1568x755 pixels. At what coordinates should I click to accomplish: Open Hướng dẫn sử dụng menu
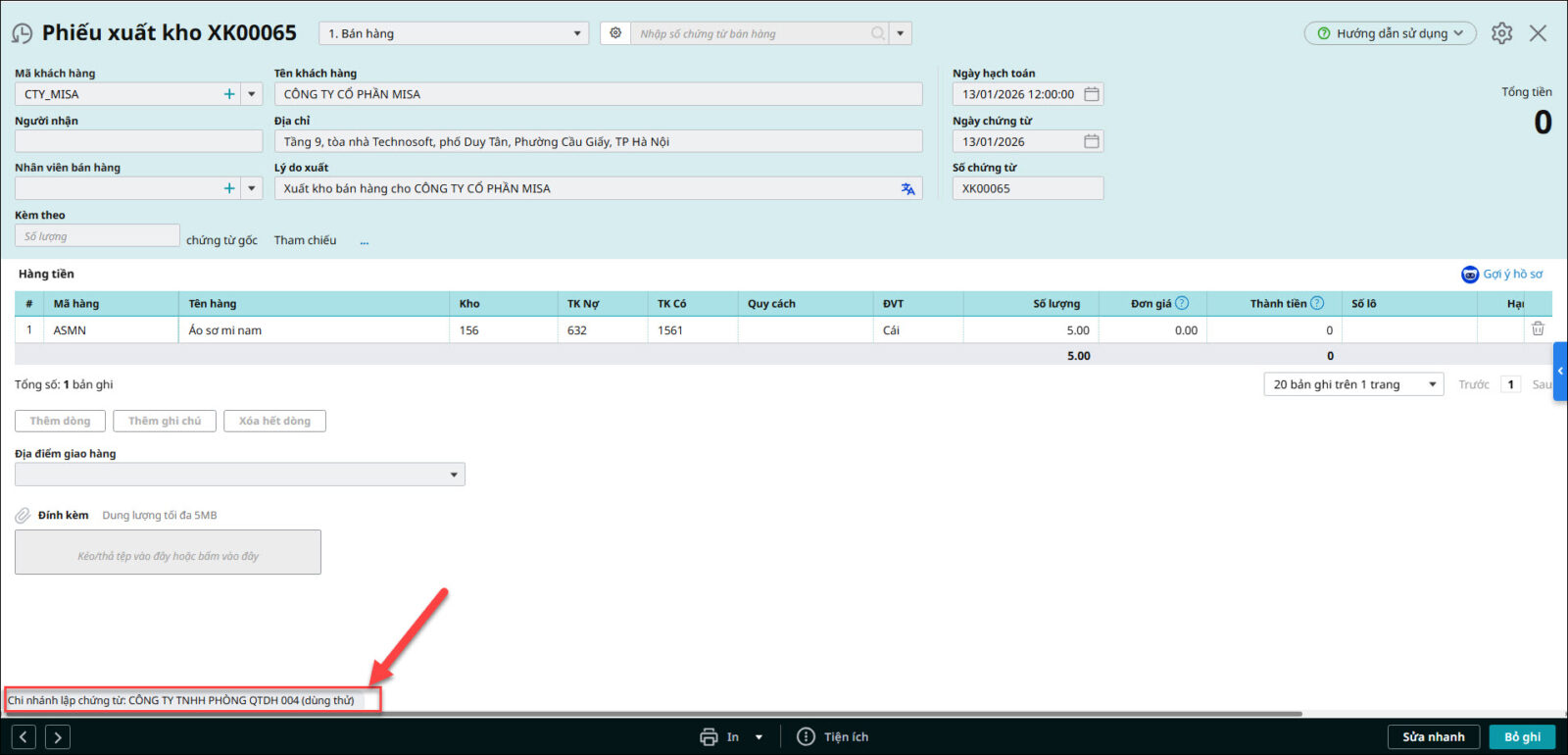coord(1390,33)
